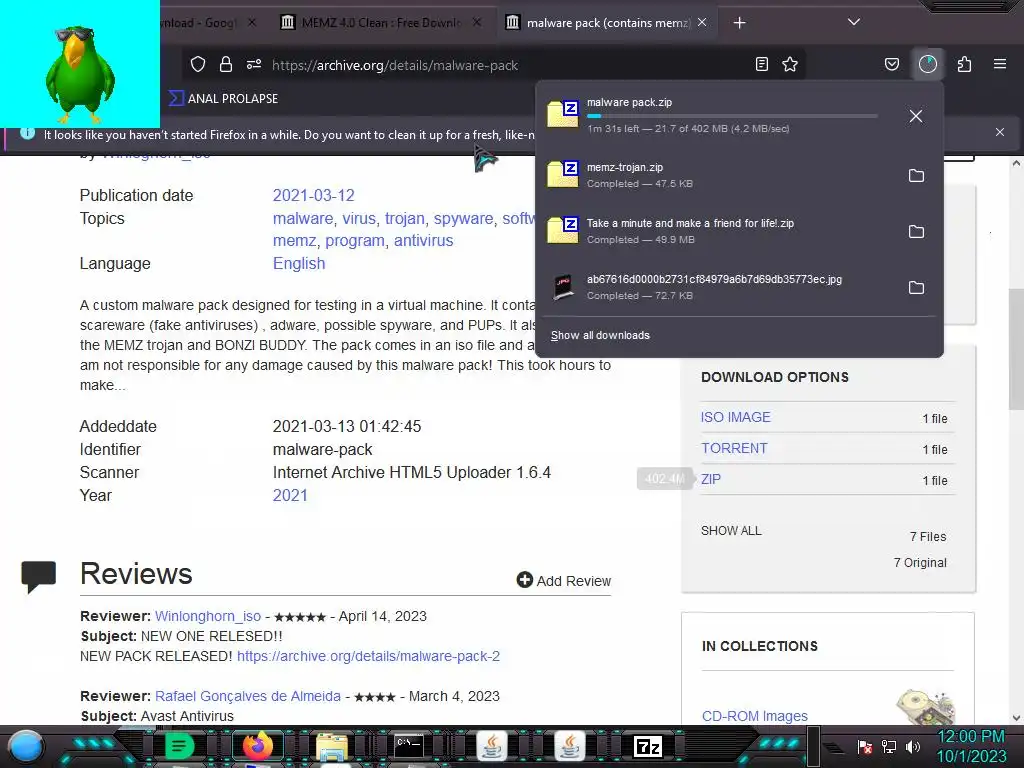
Task: Open the virus topic link
Action: pos(359,218)
